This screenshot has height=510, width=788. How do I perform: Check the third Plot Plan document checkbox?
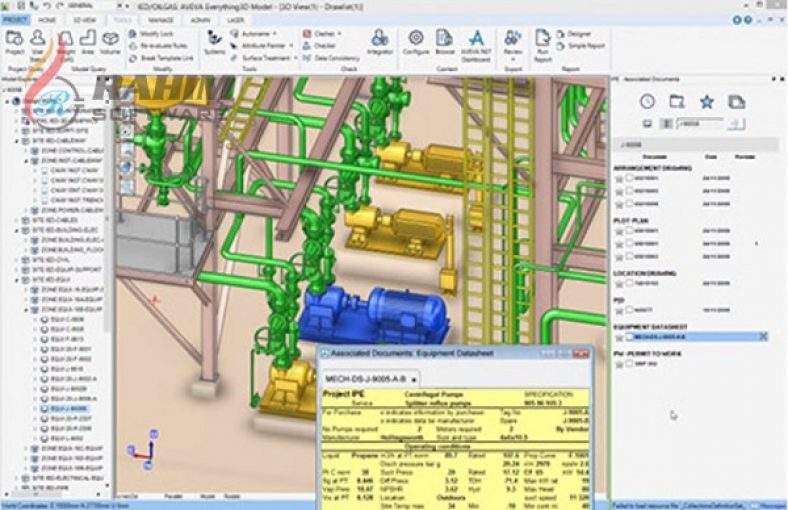(x=629, y=256)
